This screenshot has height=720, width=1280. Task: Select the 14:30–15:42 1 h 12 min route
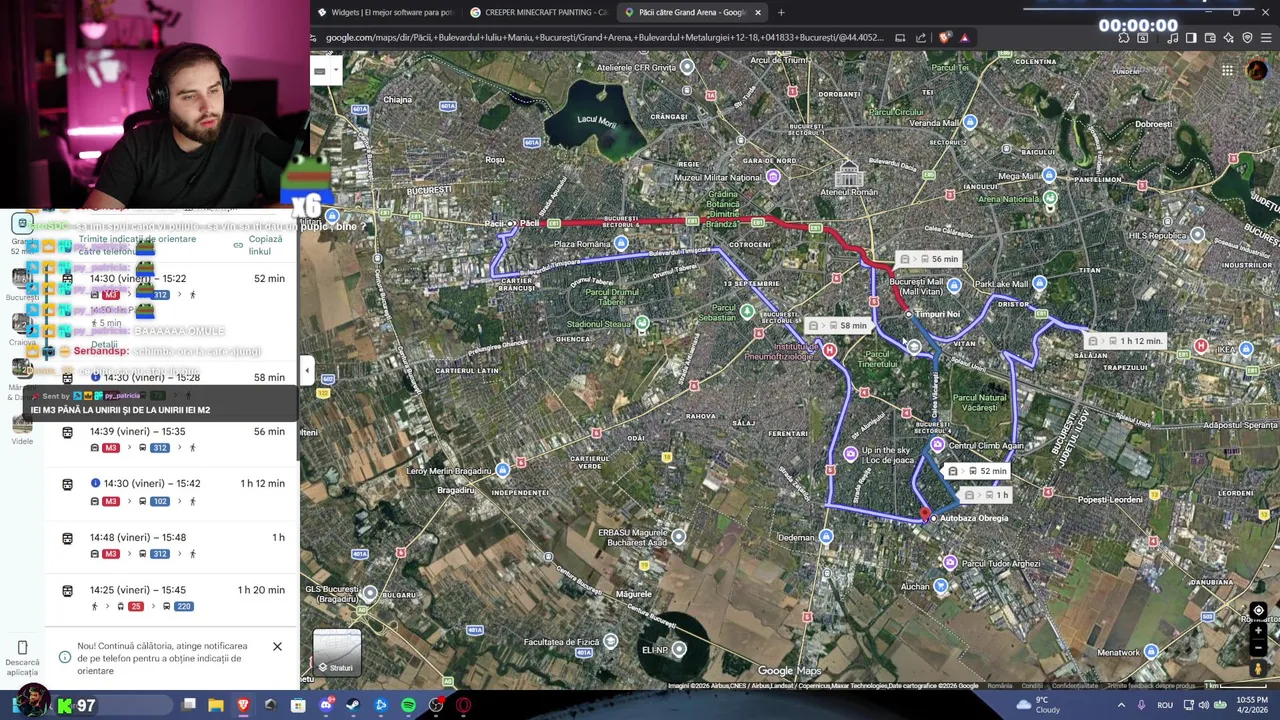tap(172, 492)
